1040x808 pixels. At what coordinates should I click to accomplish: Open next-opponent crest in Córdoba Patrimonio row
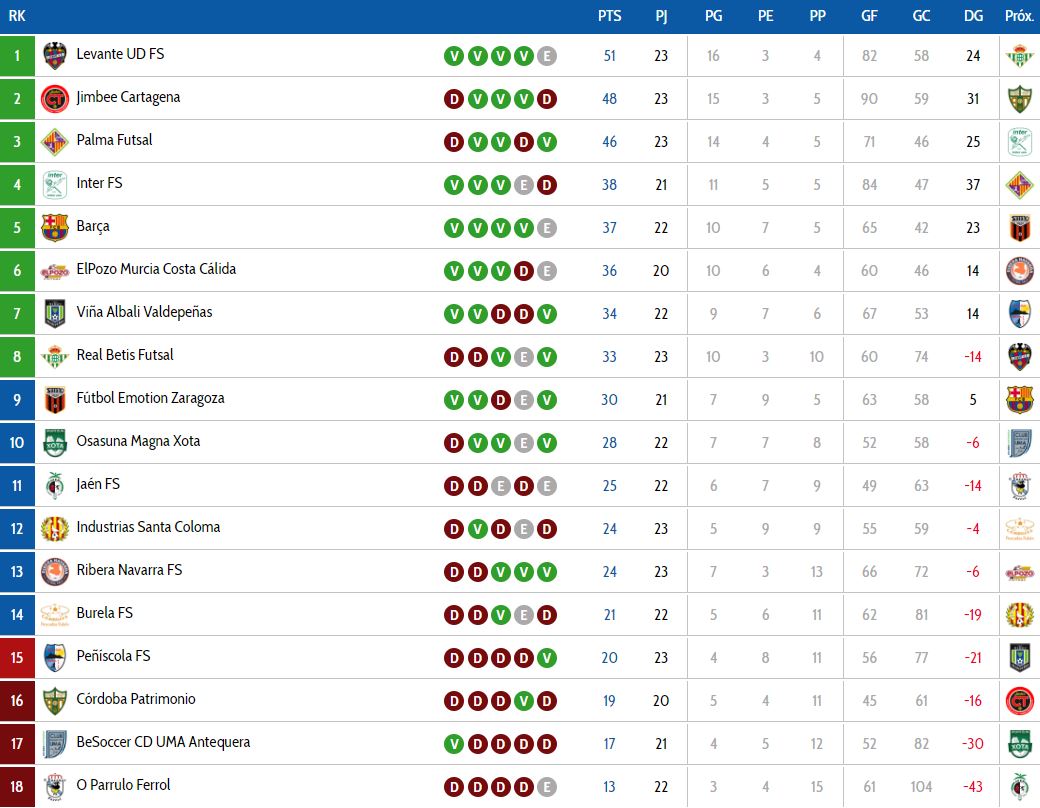[1019, 701]
